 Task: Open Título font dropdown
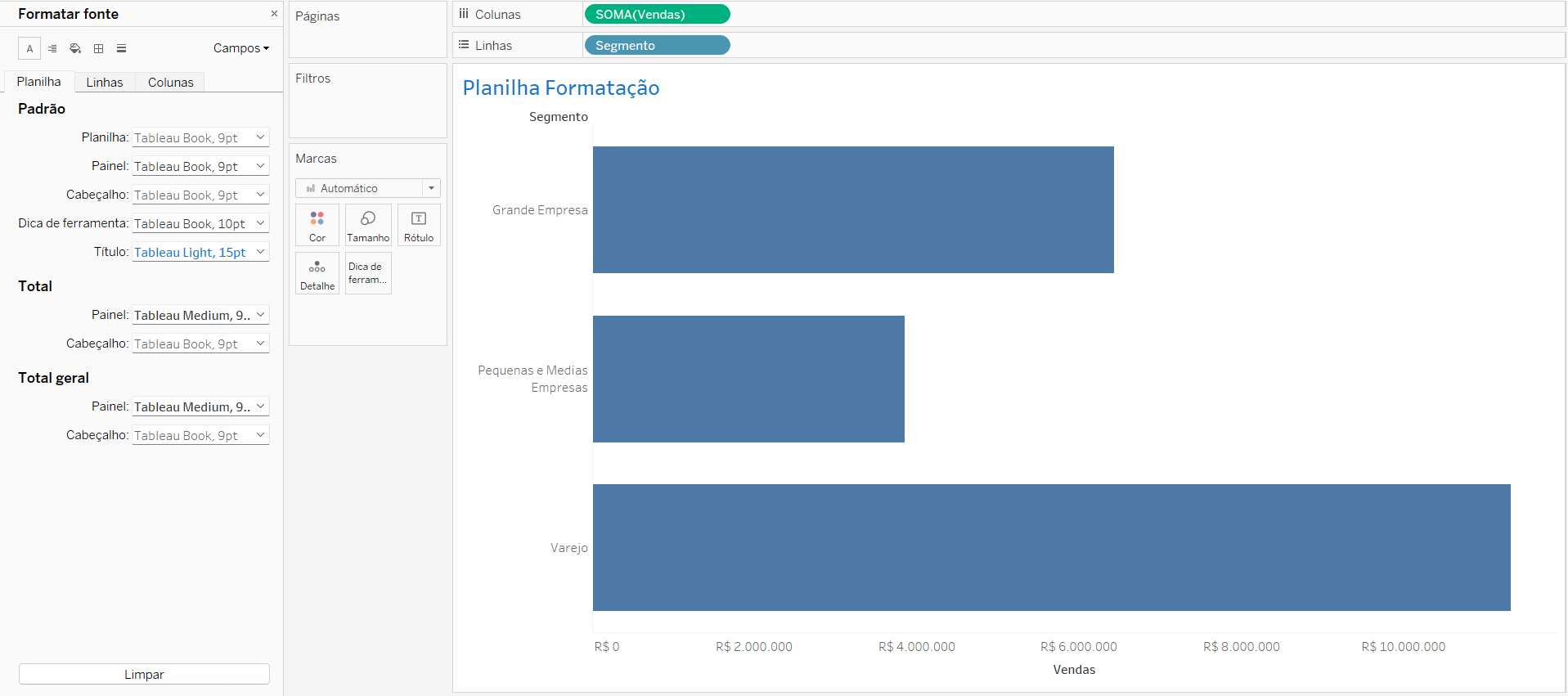(x=200, y=252)
